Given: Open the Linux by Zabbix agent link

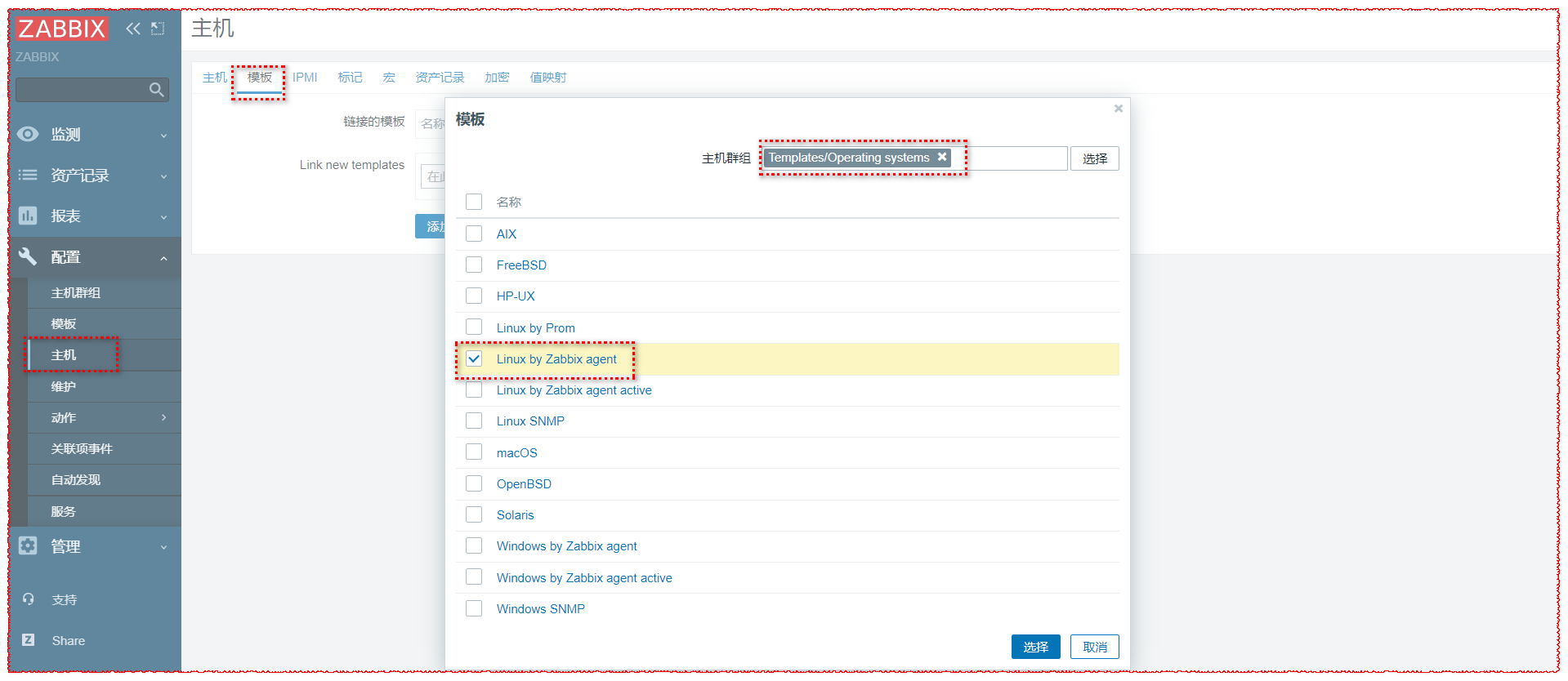Looking at the screenshot, I should click(x=556, y=358).
